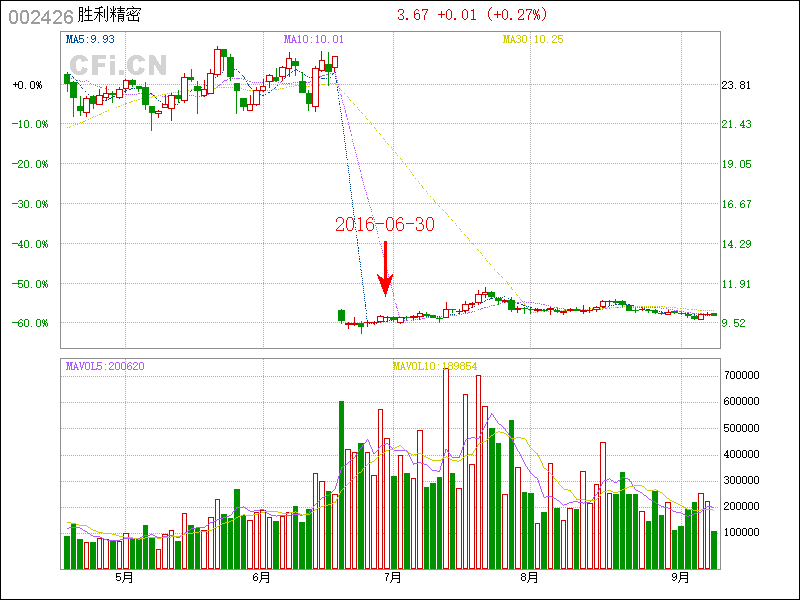Click the +0.0% baseline axis label
800x600 pixels.
click(28, 85)
